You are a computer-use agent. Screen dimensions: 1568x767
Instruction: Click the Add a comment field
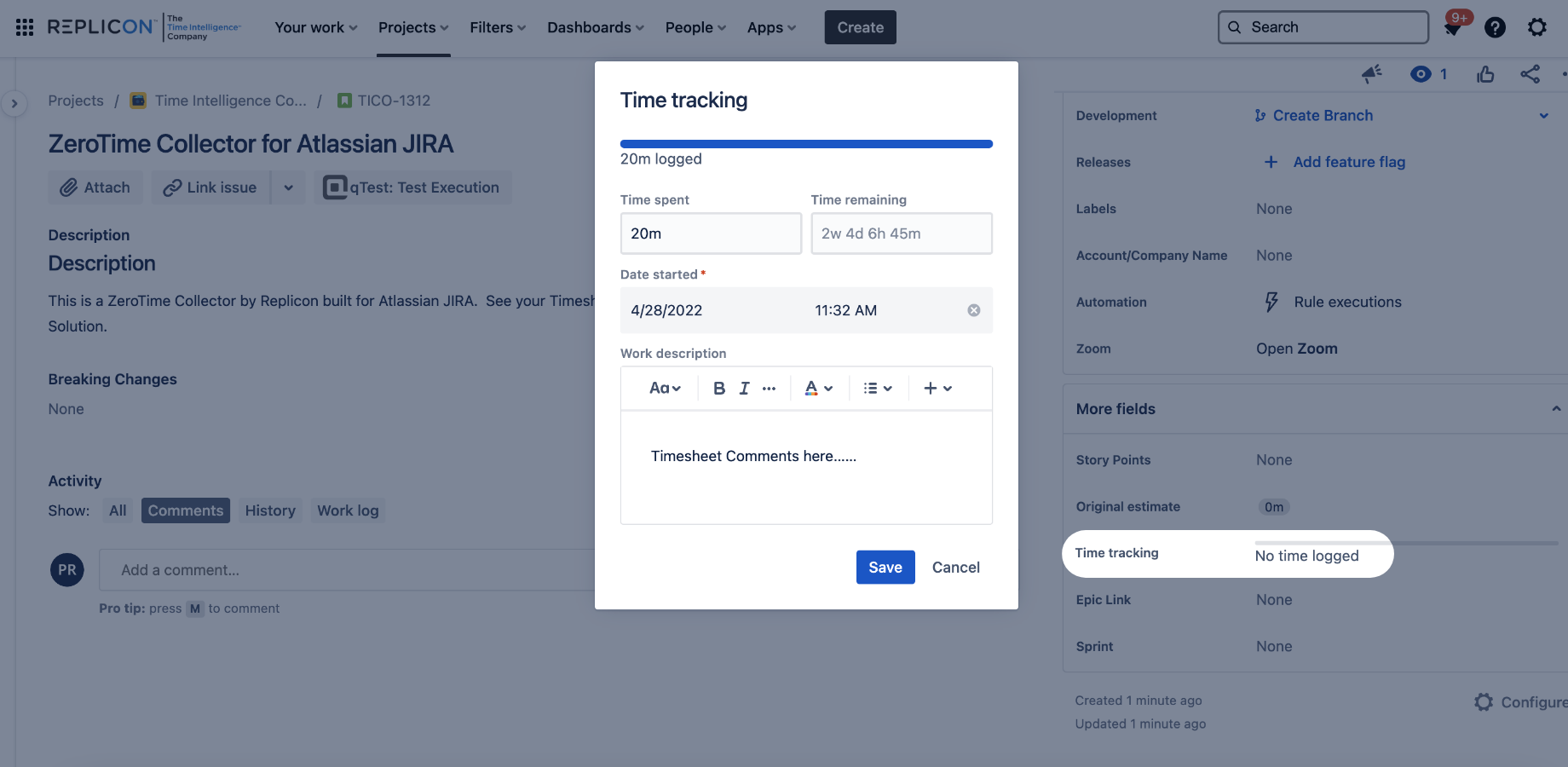pyautogui.click(x=347, y=570)
